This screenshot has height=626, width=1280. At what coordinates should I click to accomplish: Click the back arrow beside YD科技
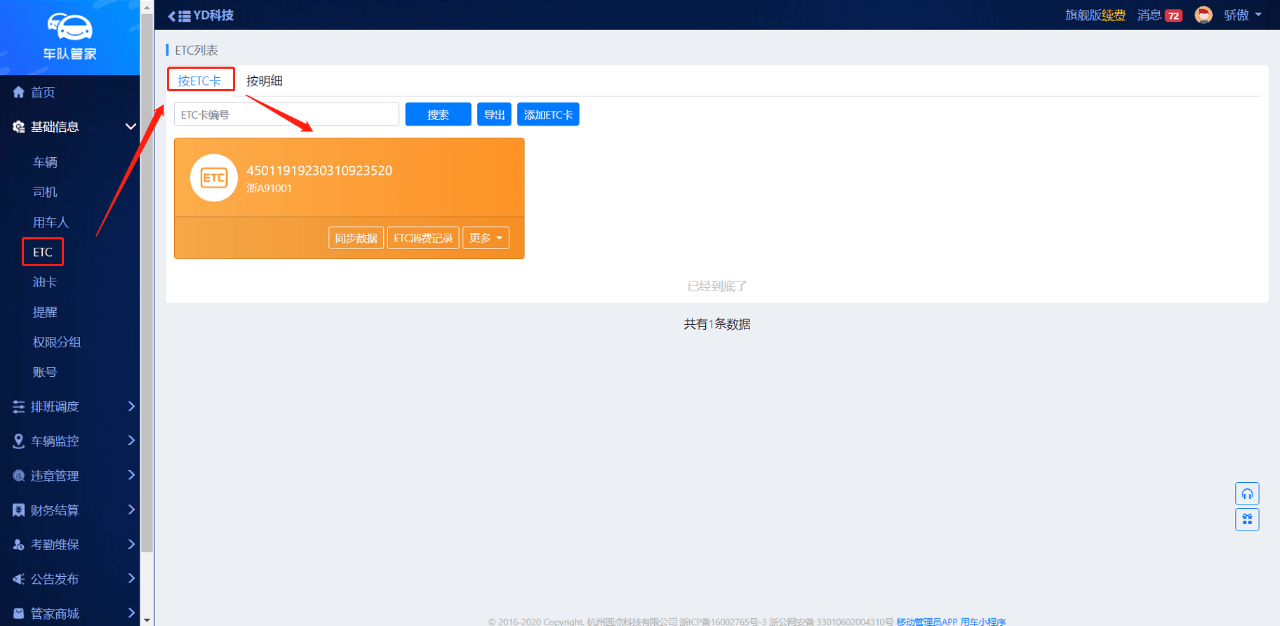click(x=172, y=16)
